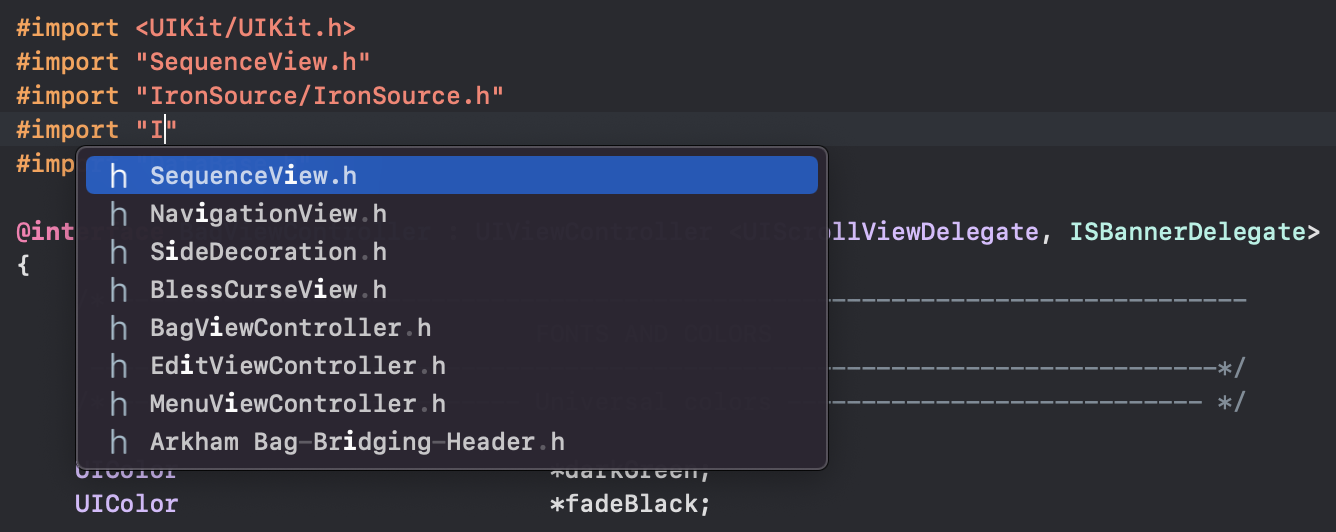The width and height of the screenshot is (1336, 532).
Task: Click the *fadeBlack variable declaration
Action: [630, 504]
